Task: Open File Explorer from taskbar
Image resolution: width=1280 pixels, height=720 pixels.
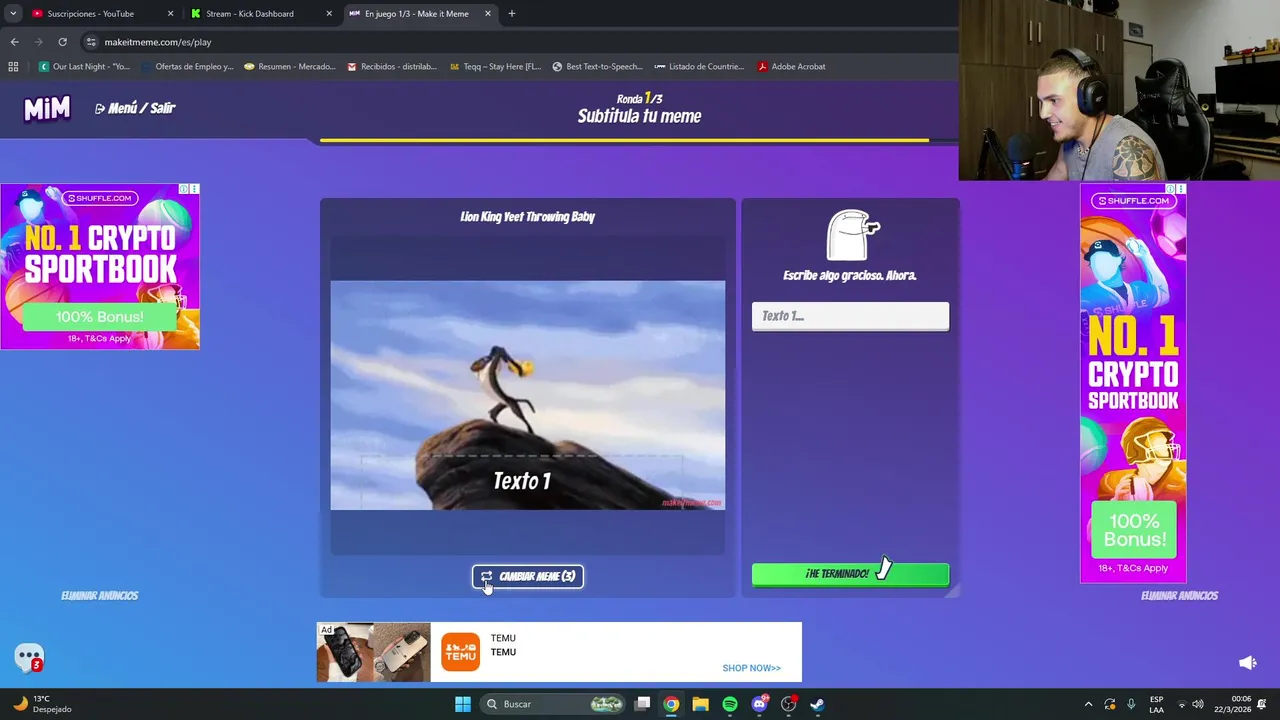Action: pos(700,704)
